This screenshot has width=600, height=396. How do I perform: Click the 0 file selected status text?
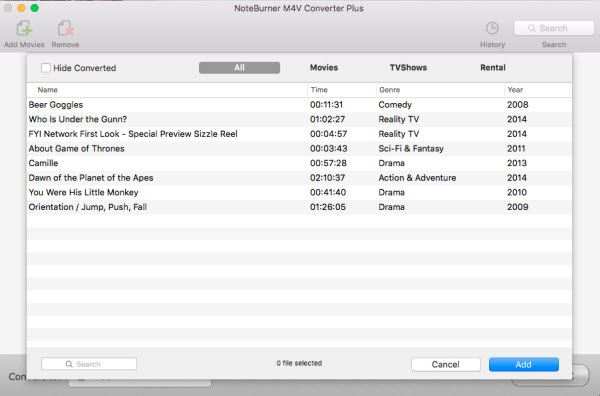tap(299, 363)
